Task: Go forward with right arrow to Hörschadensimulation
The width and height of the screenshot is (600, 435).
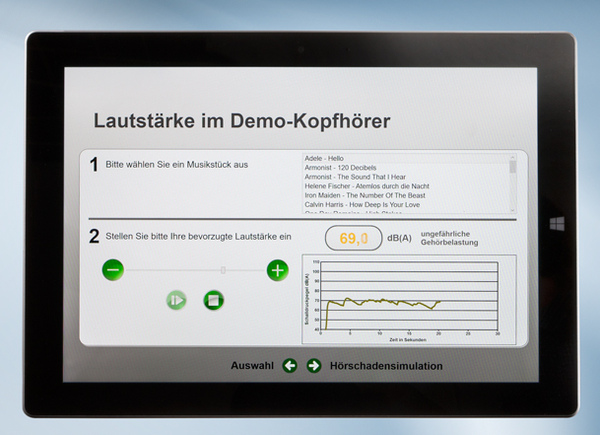Action: coord(314,365)
